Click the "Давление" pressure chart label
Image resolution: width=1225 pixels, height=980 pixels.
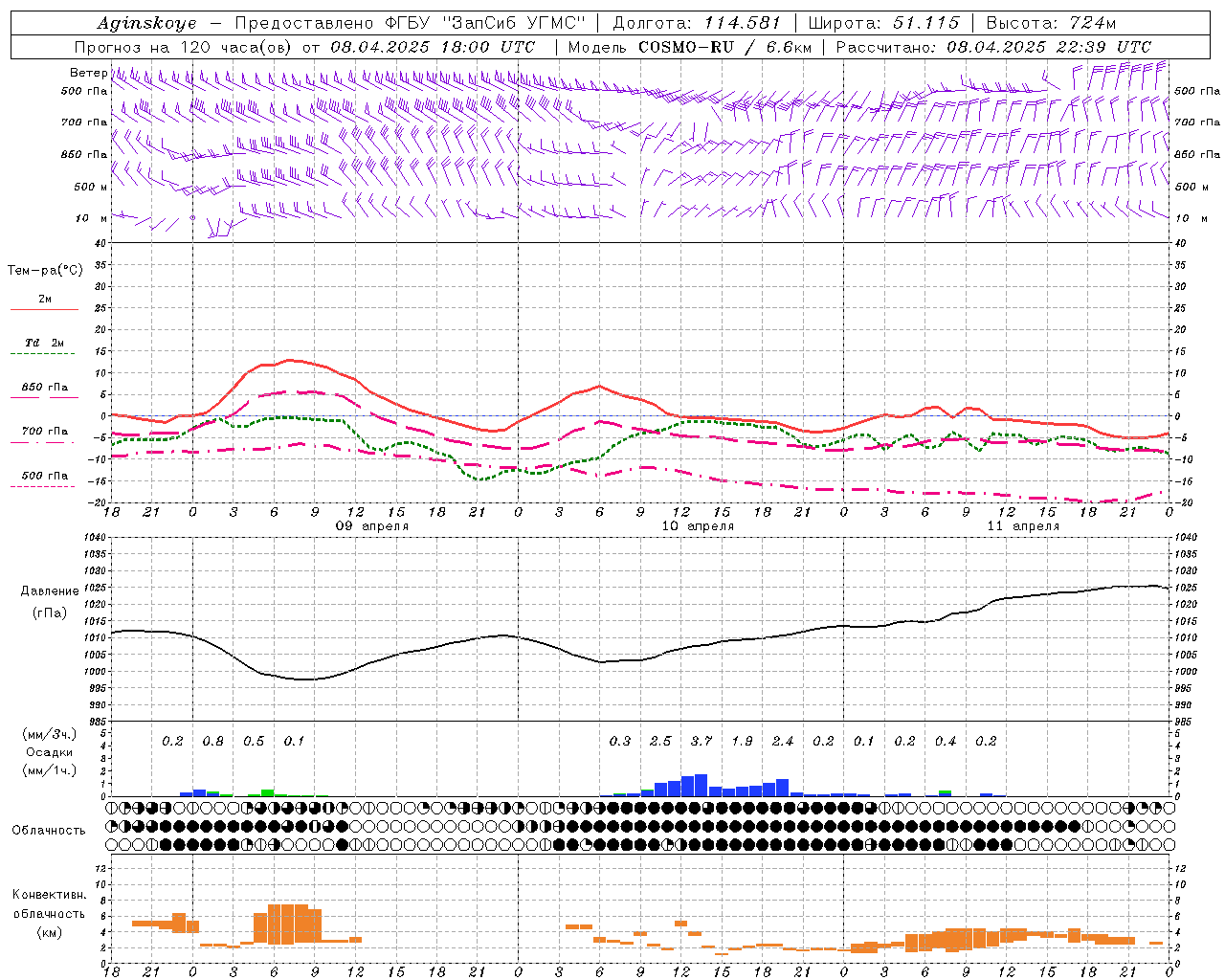click(50, 591)
